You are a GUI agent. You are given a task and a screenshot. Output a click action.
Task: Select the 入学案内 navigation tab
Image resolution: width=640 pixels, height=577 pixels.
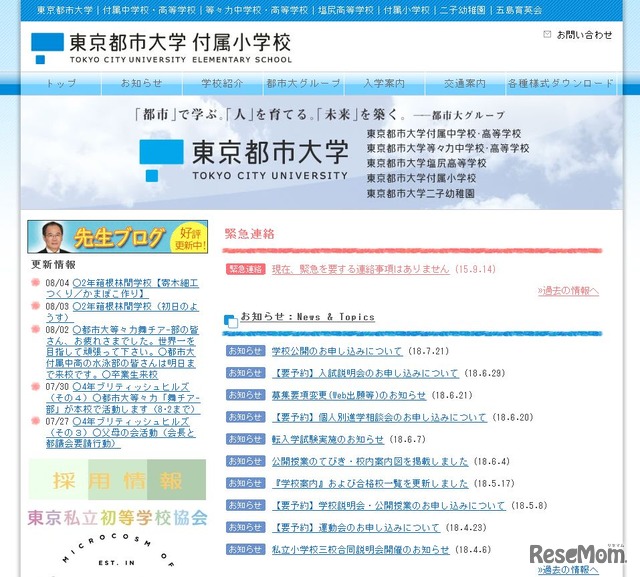pos(384,83)
